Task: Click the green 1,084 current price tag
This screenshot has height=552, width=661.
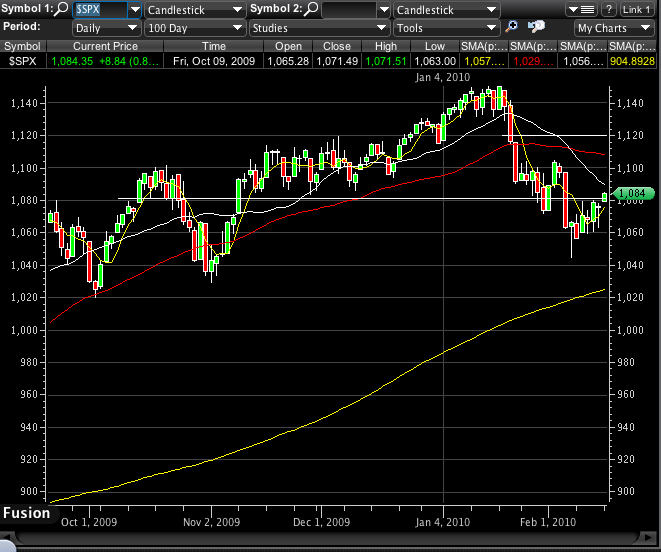Action: tap(633, 193)
